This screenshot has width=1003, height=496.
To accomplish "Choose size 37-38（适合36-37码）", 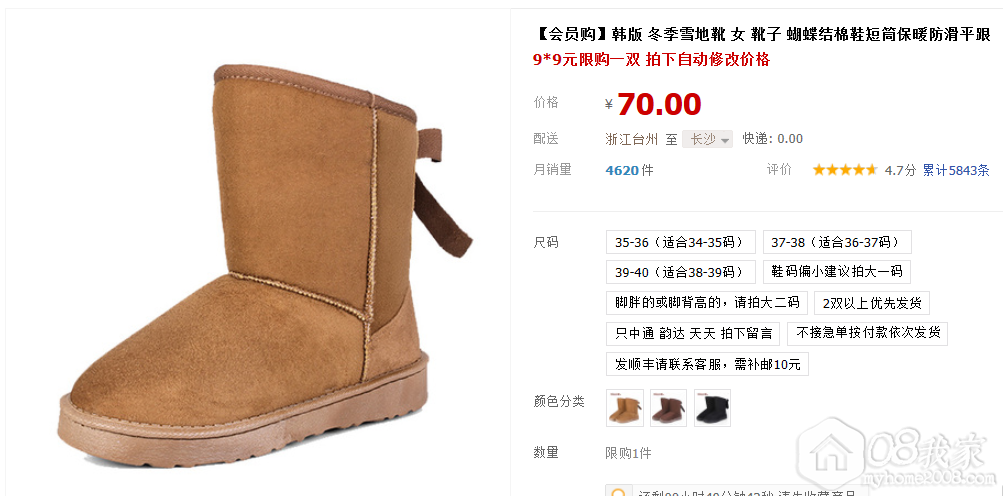I will coord(837,242).
